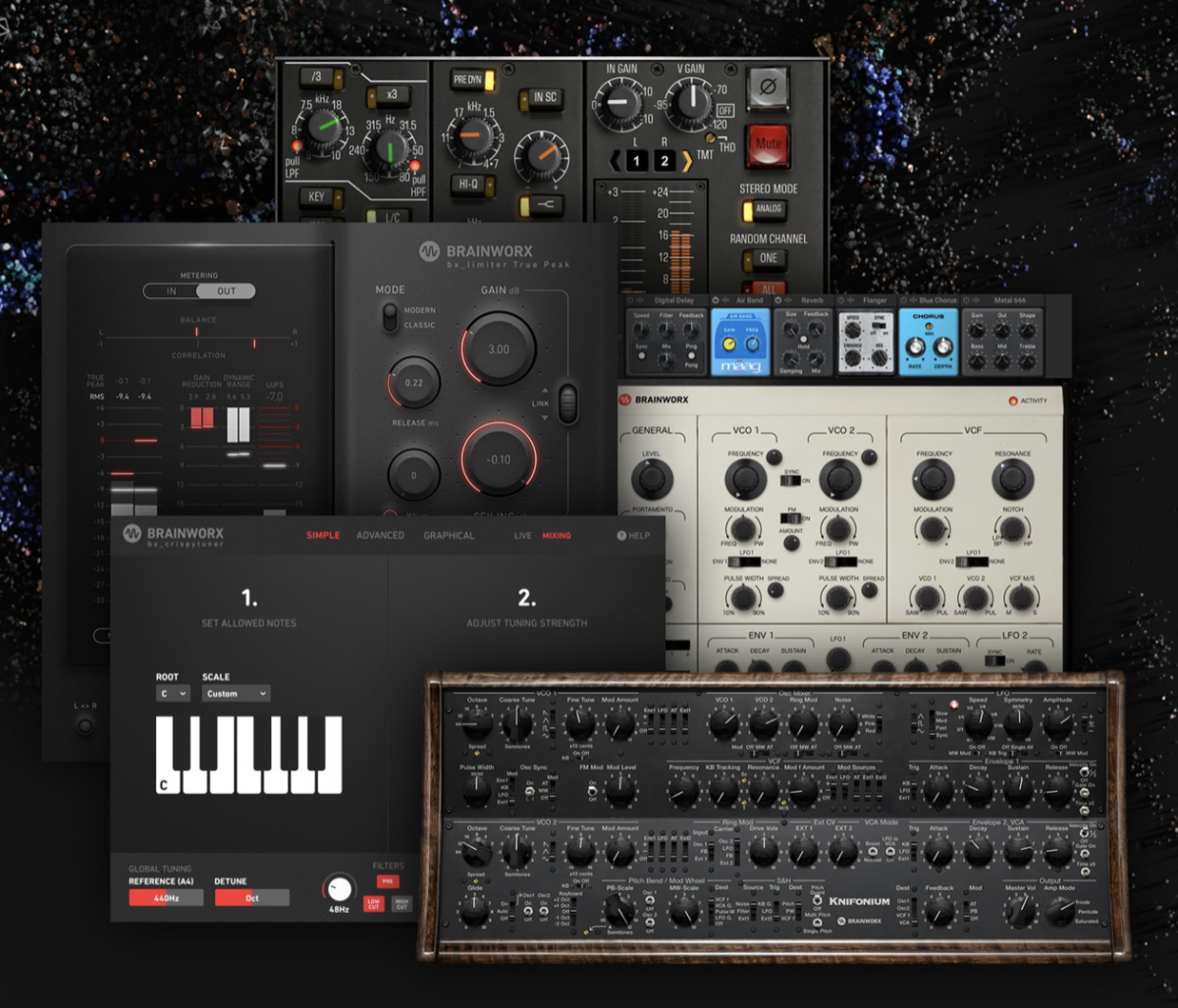This screenshot has height=1008, width=1178.
Task: Click the DETUNE Oct slider
Action: [x=252, y=897]
